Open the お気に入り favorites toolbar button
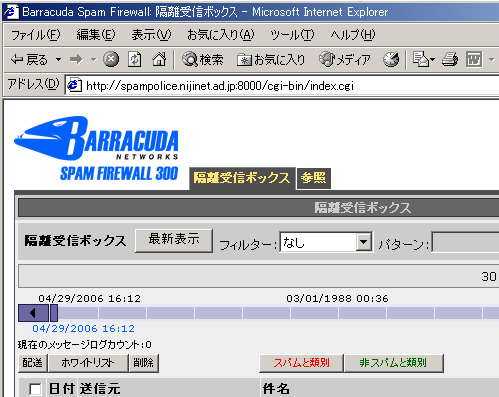 pos(271,60)
